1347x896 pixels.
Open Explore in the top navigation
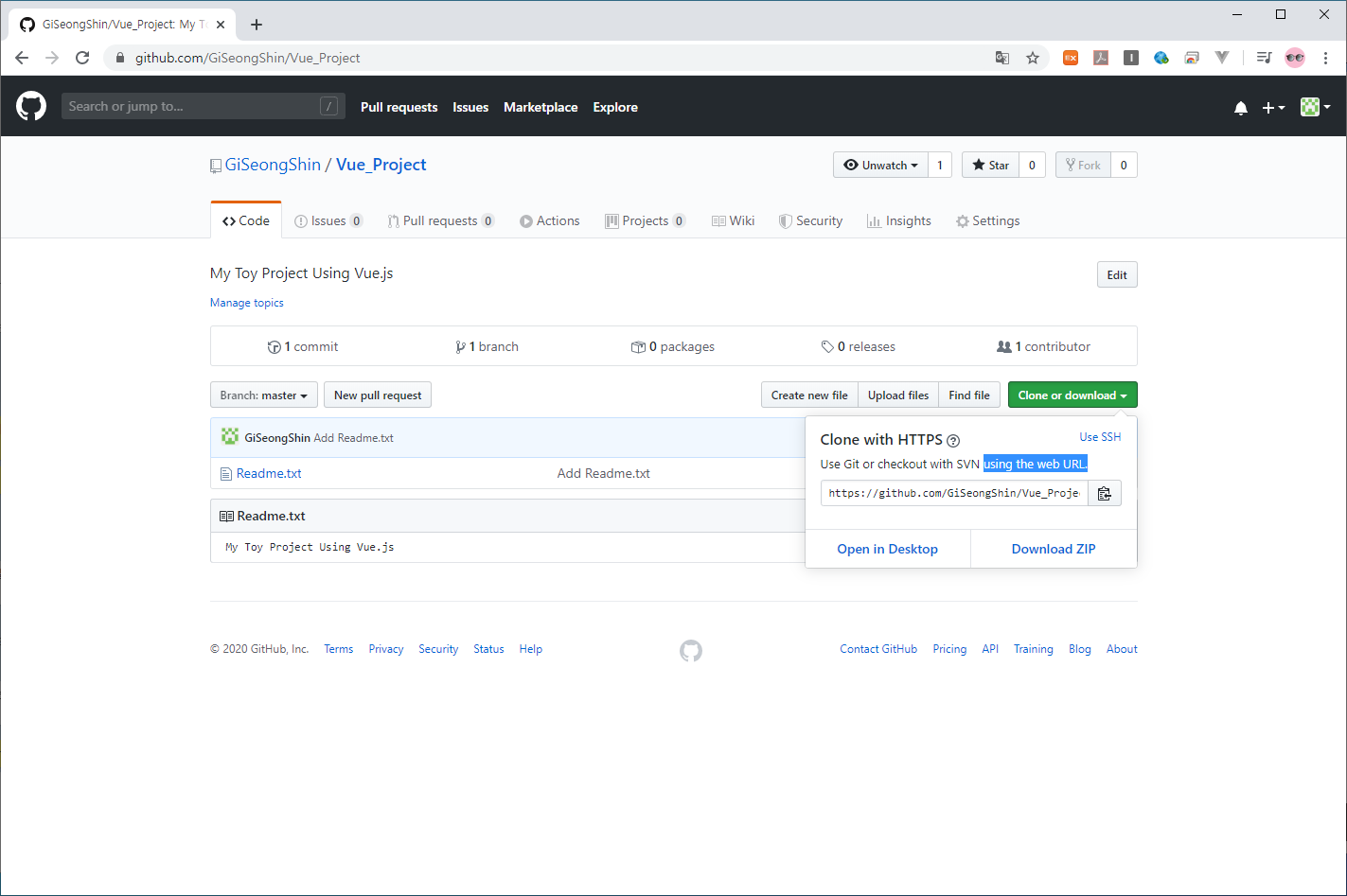point(615,107)
